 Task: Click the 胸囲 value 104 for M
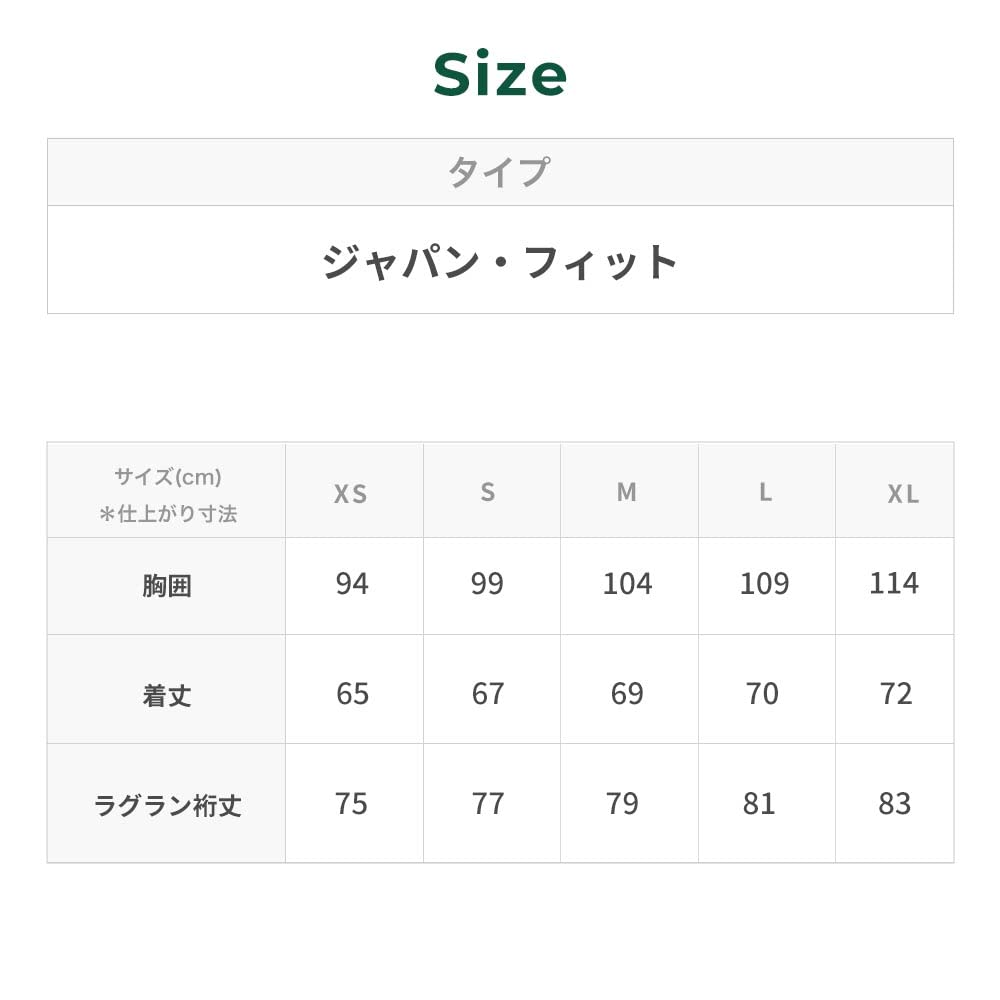pos(627,584)
